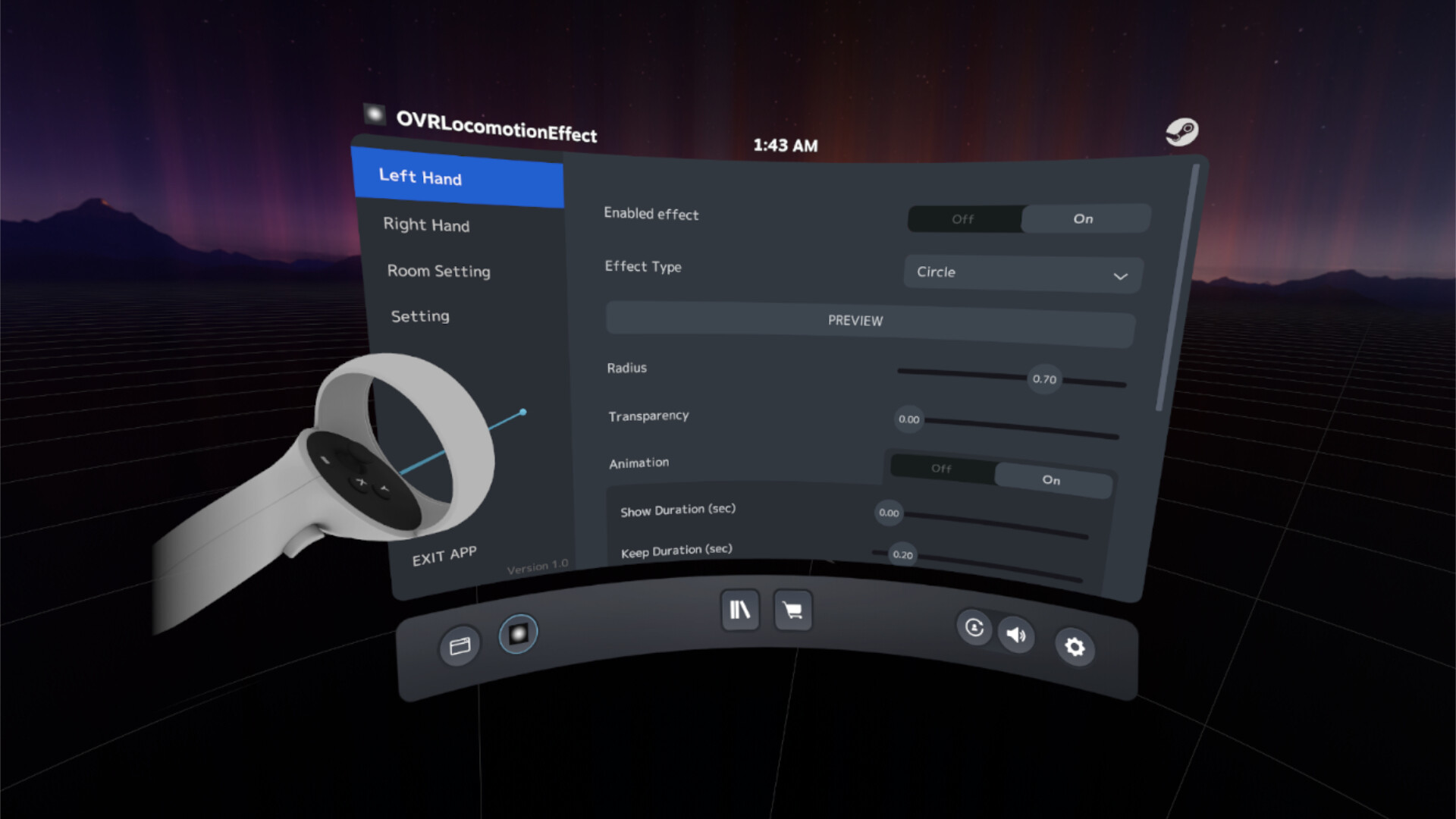This screenshot has width=1456, height=819.
Task: Open the desktop view icon
Action: pos(460,646)
